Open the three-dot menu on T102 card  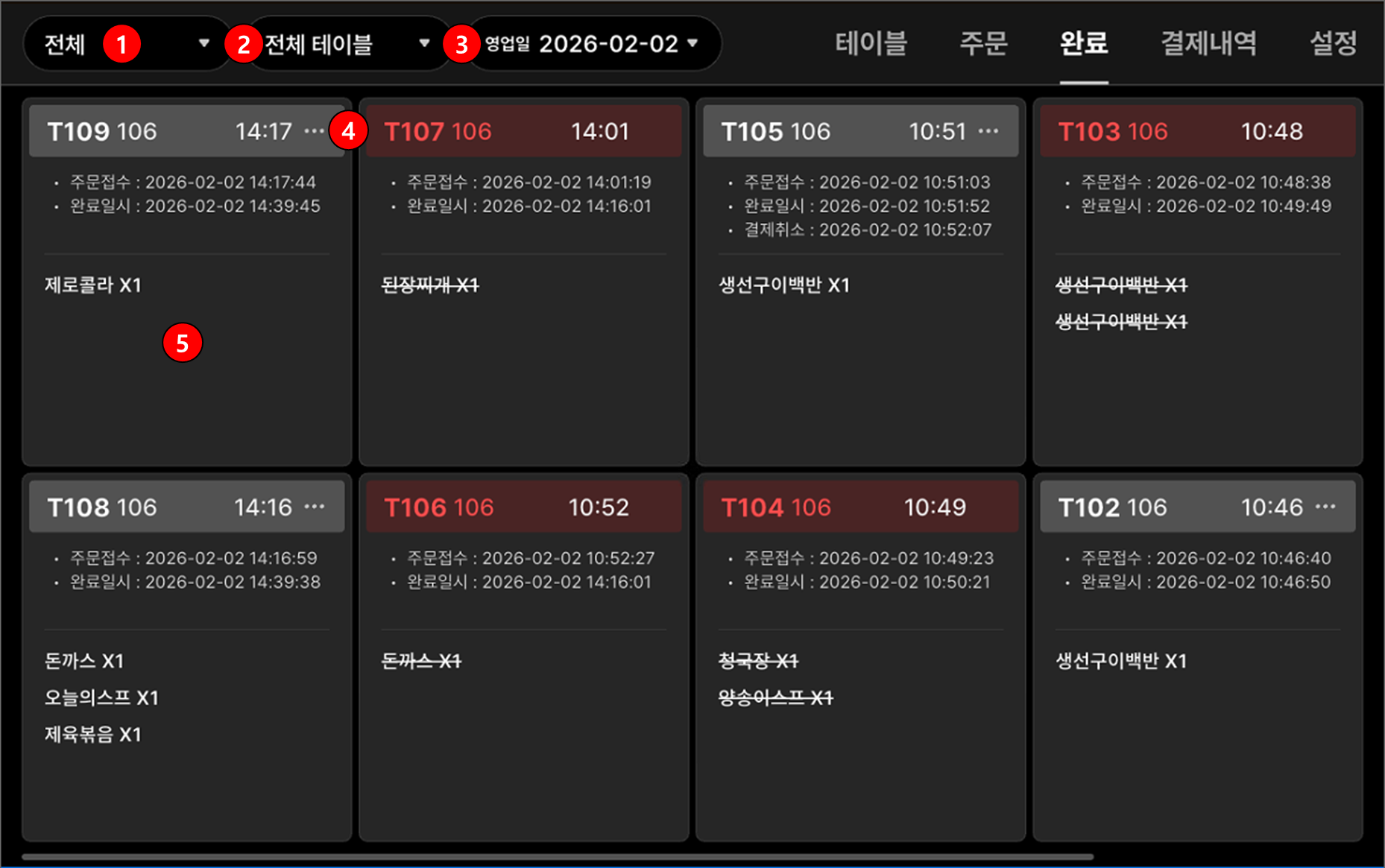click(1325, 507)
